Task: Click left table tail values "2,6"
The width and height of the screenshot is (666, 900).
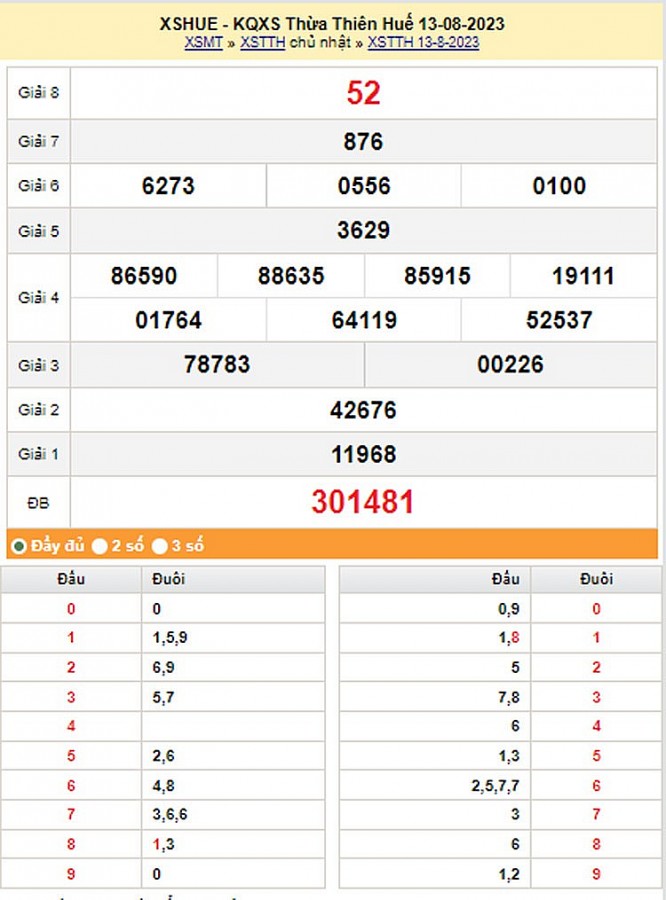Action: 164,756
